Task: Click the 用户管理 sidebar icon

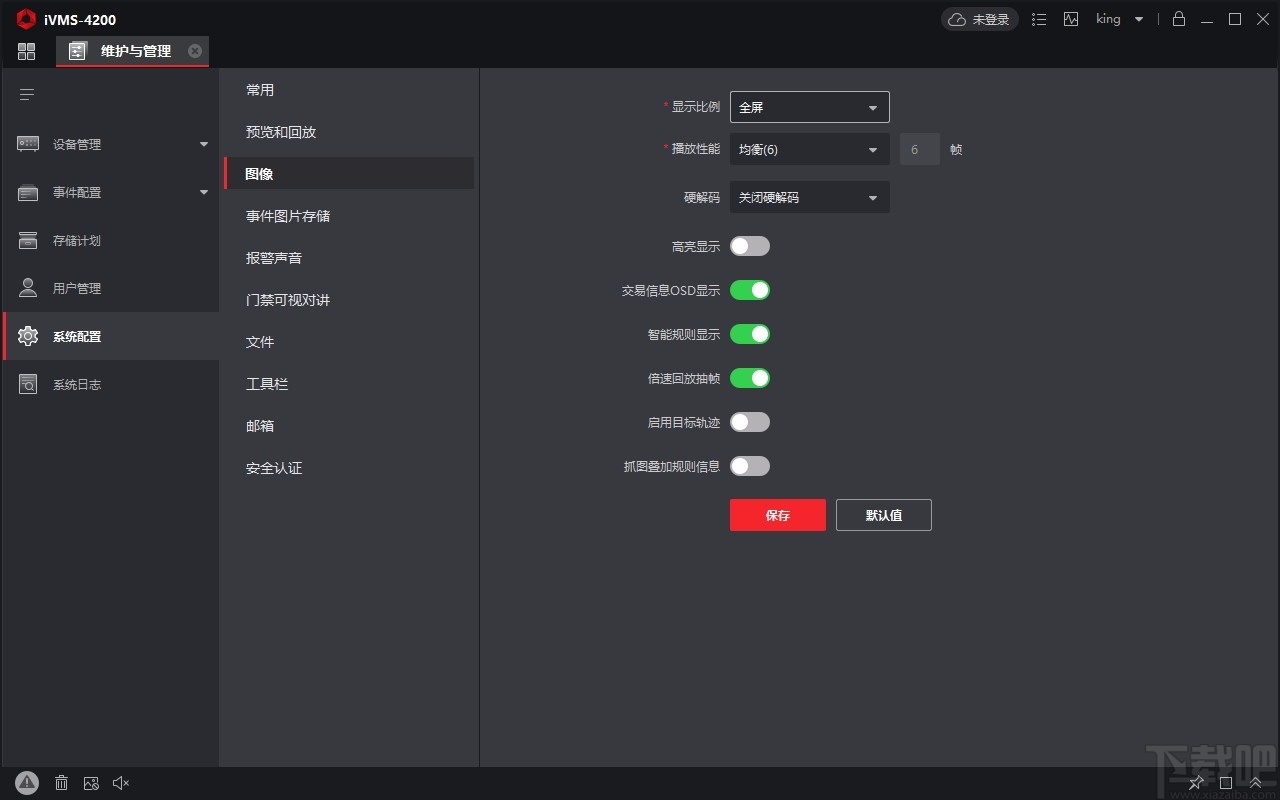Action: click(27, 288)
